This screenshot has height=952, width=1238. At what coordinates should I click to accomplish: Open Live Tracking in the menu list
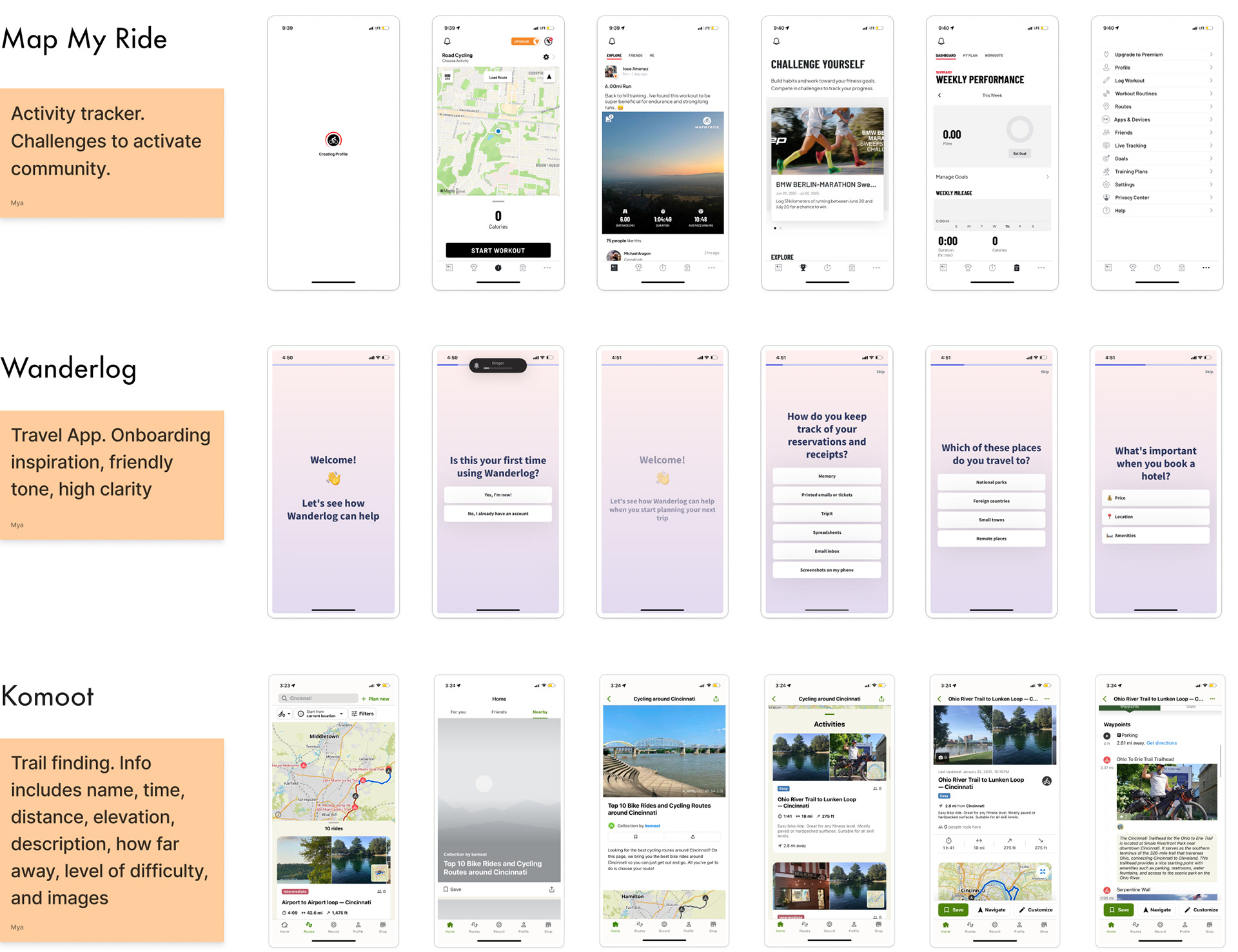(1130, 146)
